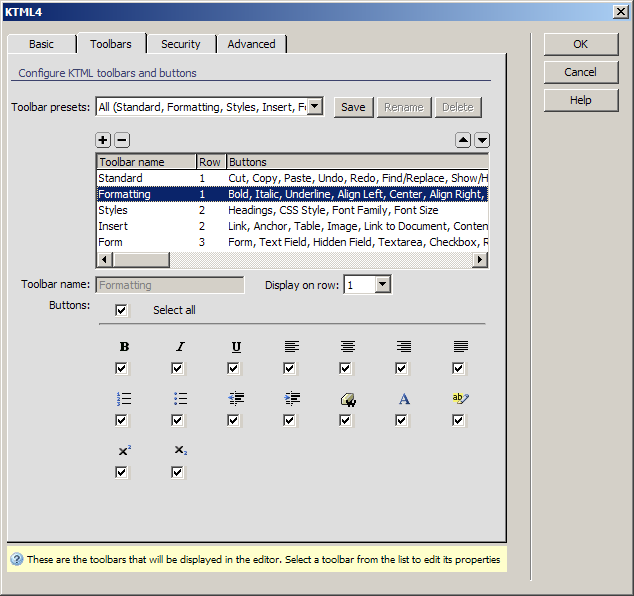Click the Align Right icon
This screenshot has height=596, width=634.
tap(404, 346)
